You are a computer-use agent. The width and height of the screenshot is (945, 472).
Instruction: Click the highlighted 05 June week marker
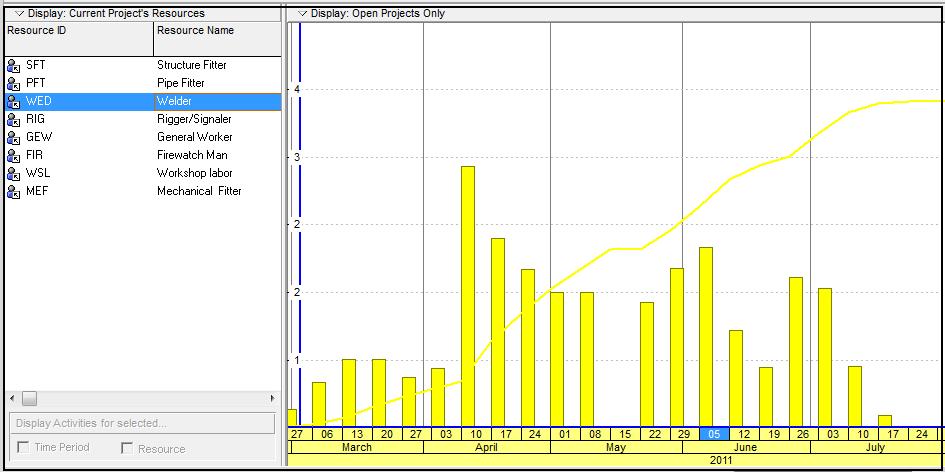tap(714, 435)
